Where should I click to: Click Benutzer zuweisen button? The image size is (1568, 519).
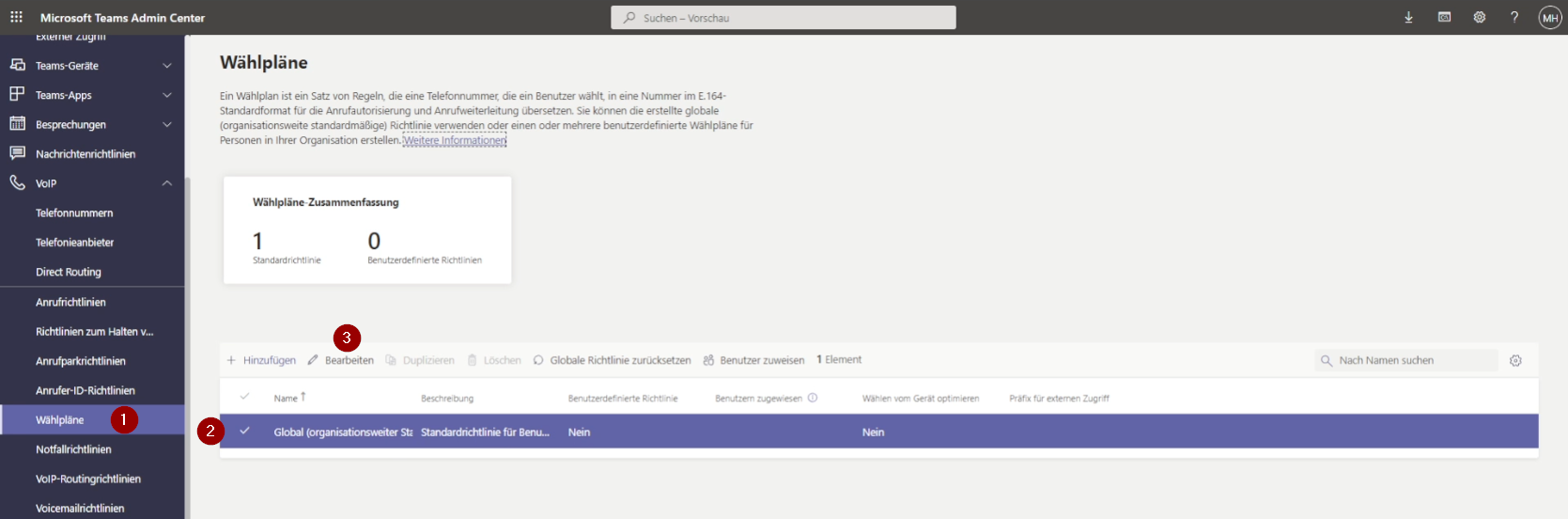[753, 360]
